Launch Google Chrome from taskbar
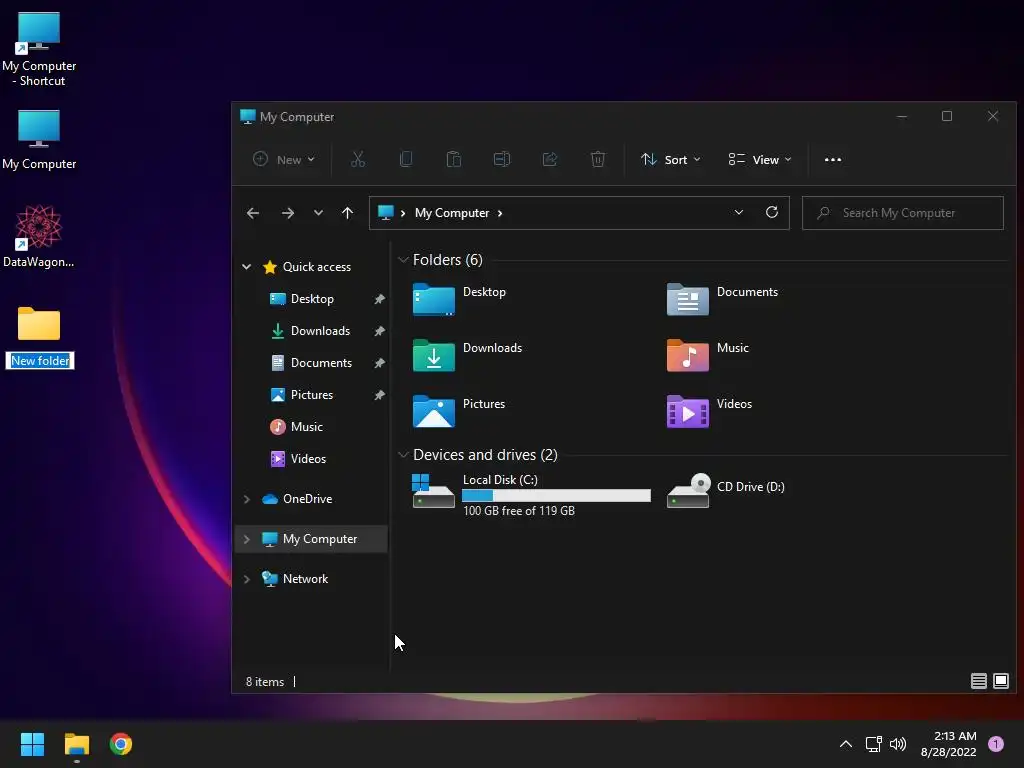1024x768 pixels. (x=121, y=744)
